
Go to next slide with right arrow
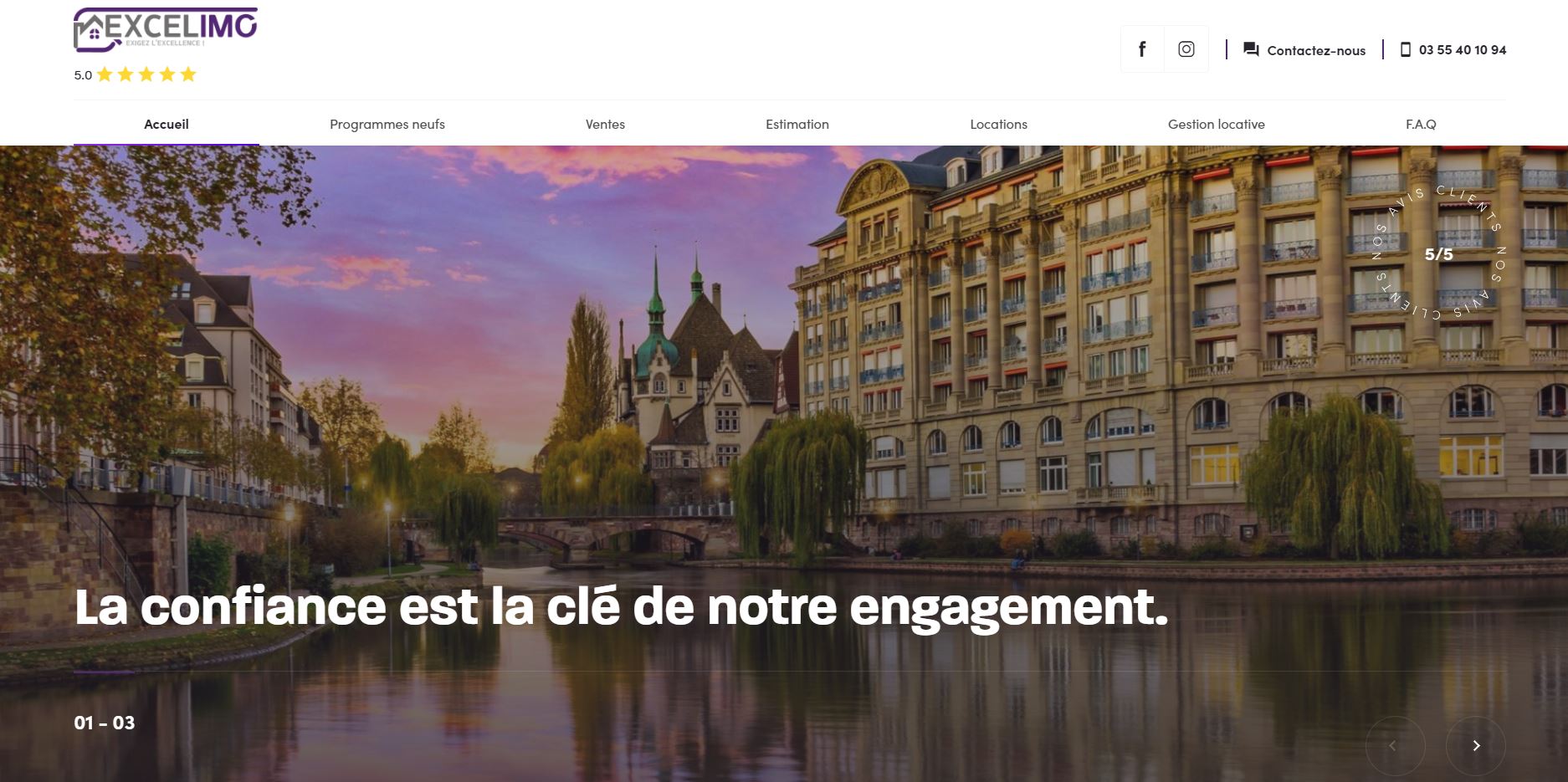[1476, 745]
